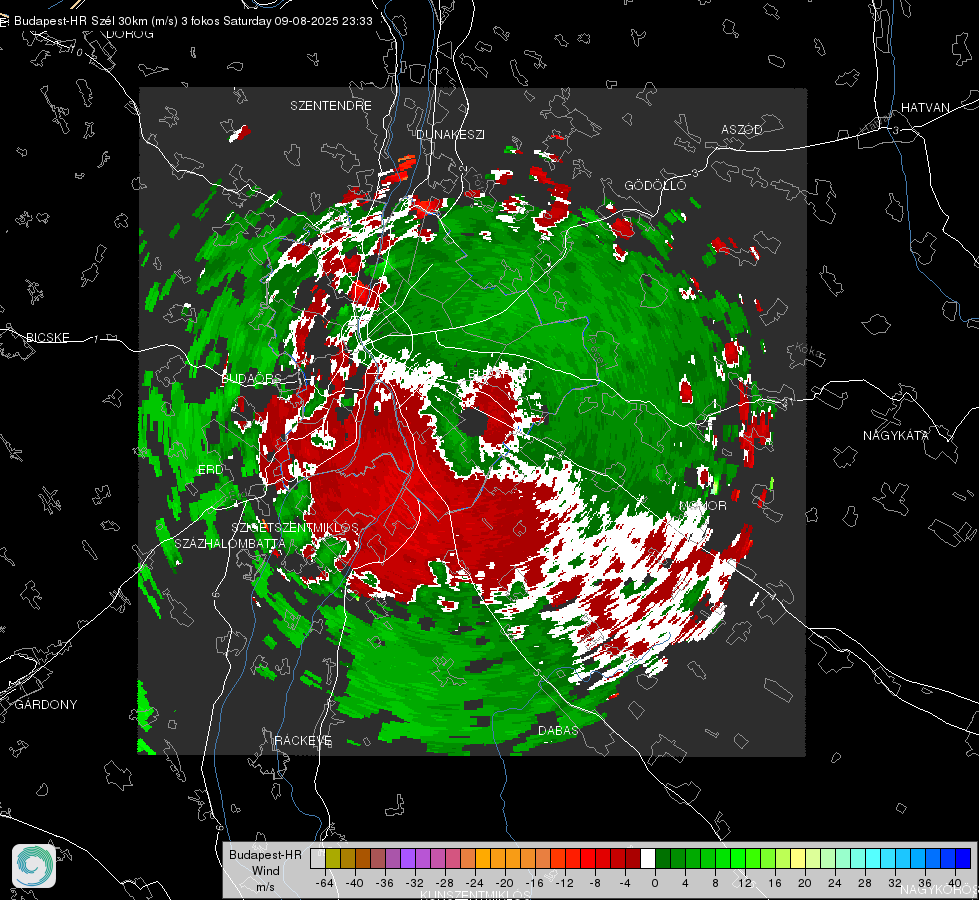Screen dimensions: 979x900
Task: Click the ÉRD town label
Action: (x=210, y=469)
